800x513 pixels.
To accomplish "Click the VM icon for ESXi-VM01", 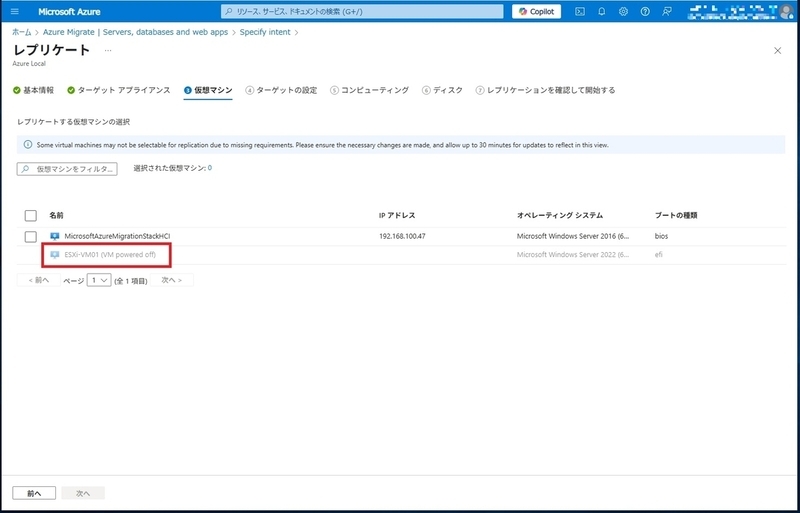I will [55, 255].
